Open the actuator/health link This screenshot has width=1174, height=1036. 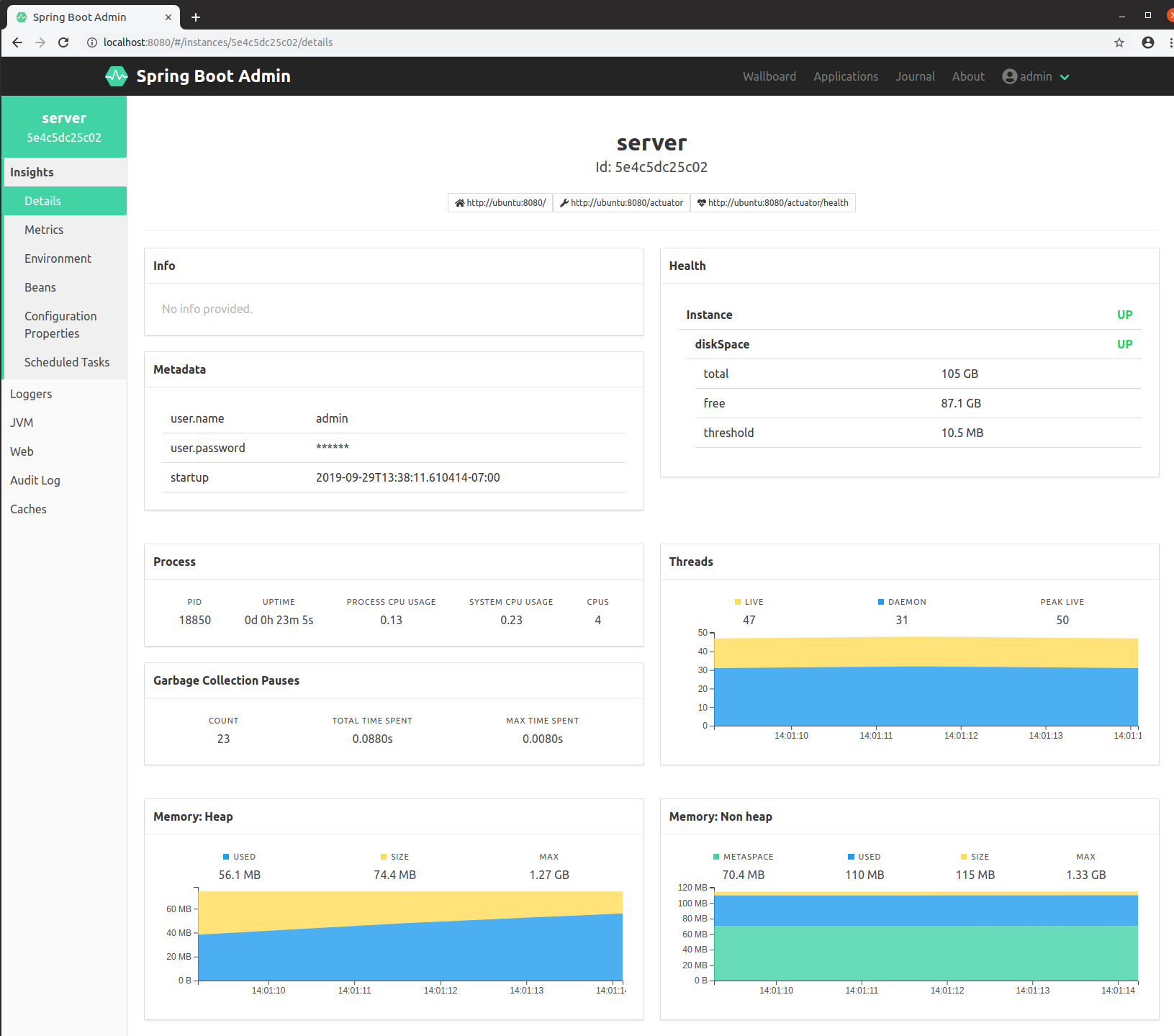(772, 203)
